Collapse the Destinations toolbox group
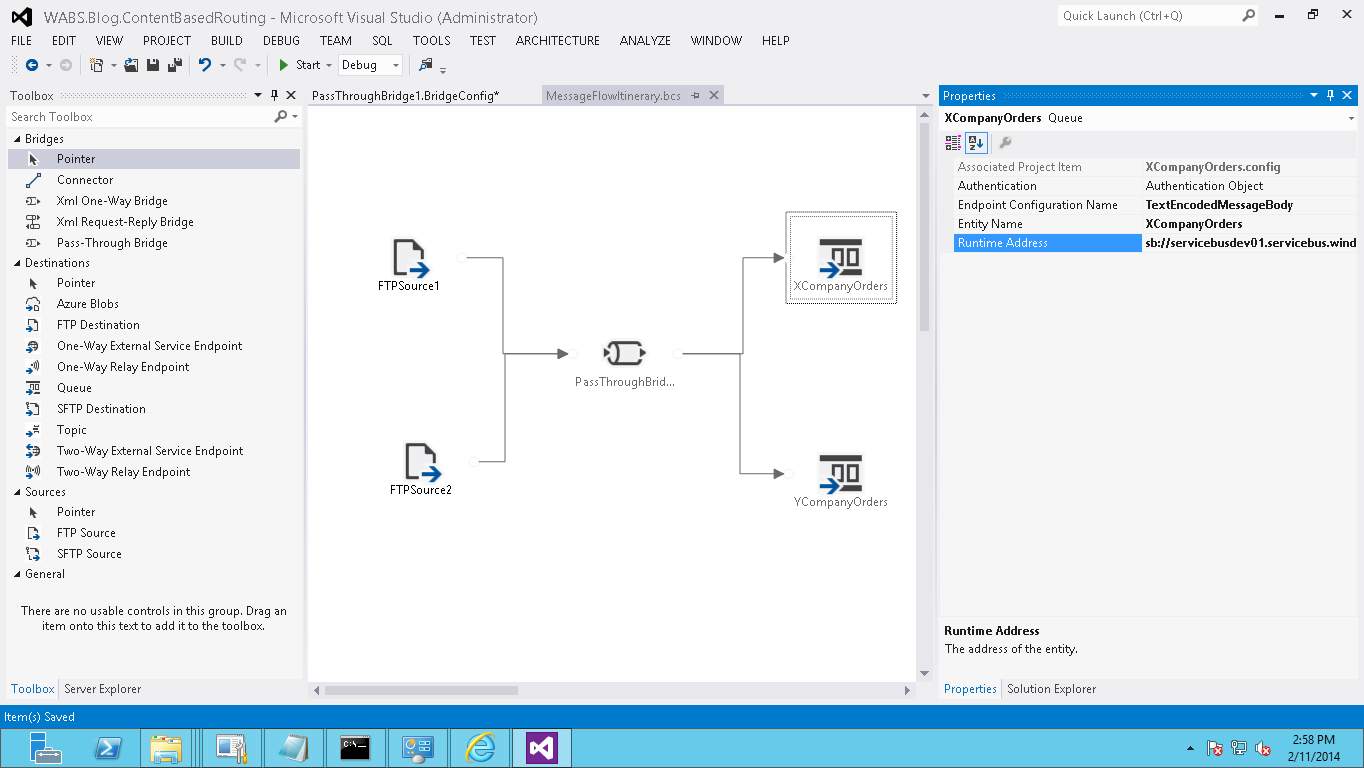This screenshot has height=768, width=1364. 17,263
